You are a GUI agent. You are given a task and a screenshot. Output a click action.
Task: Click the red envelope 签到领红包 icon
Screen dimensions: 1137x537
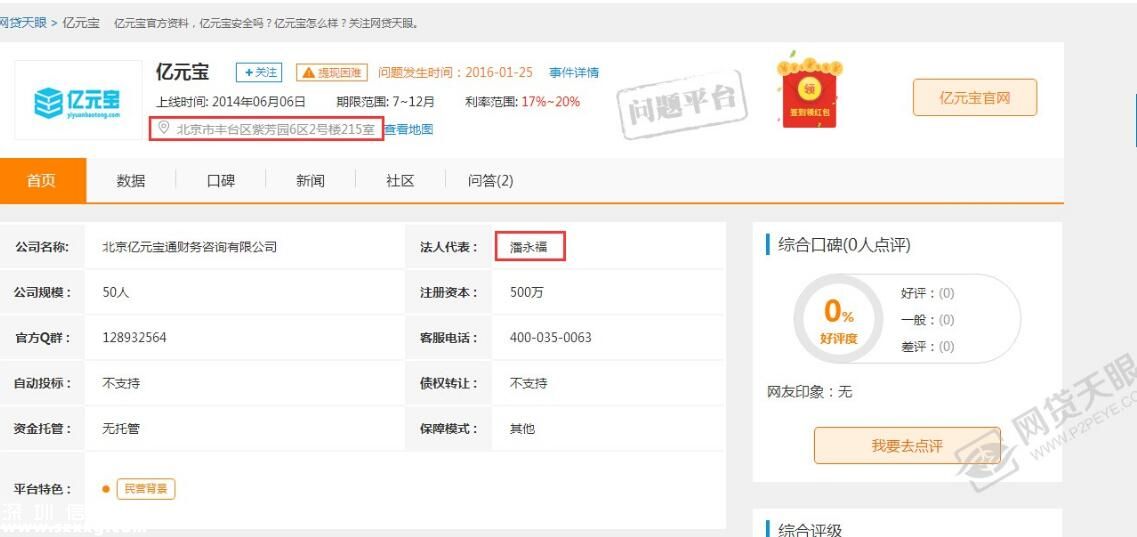[x=809, y=89]
